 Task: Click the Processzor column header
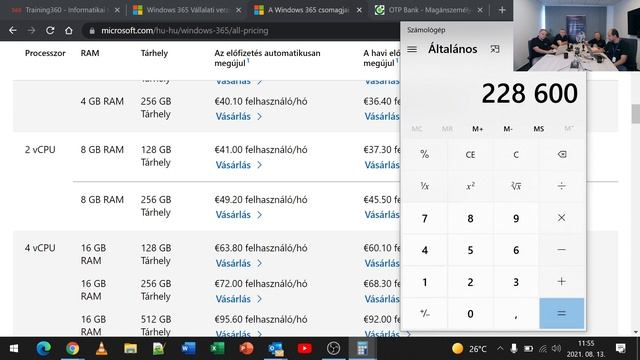(x=45, y=53)
